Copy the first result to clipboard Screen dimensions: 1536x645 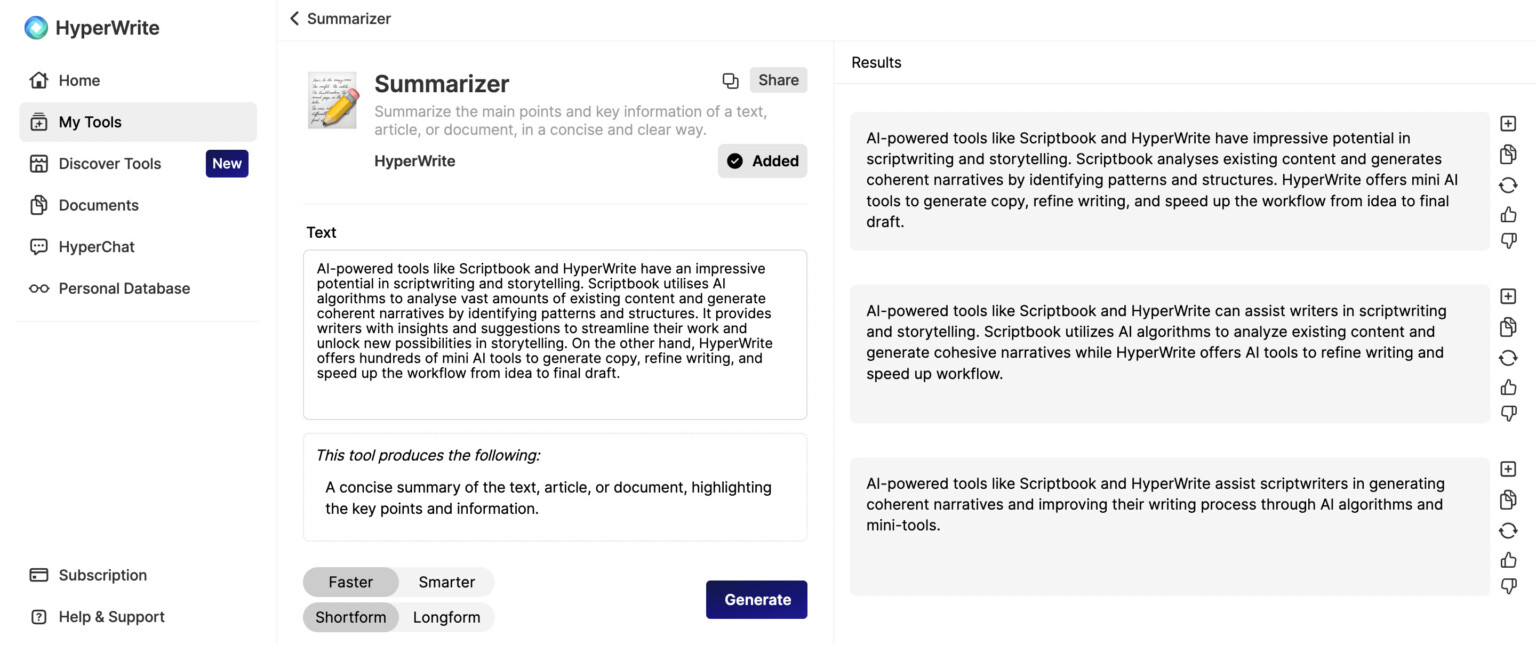[1508, 154]
